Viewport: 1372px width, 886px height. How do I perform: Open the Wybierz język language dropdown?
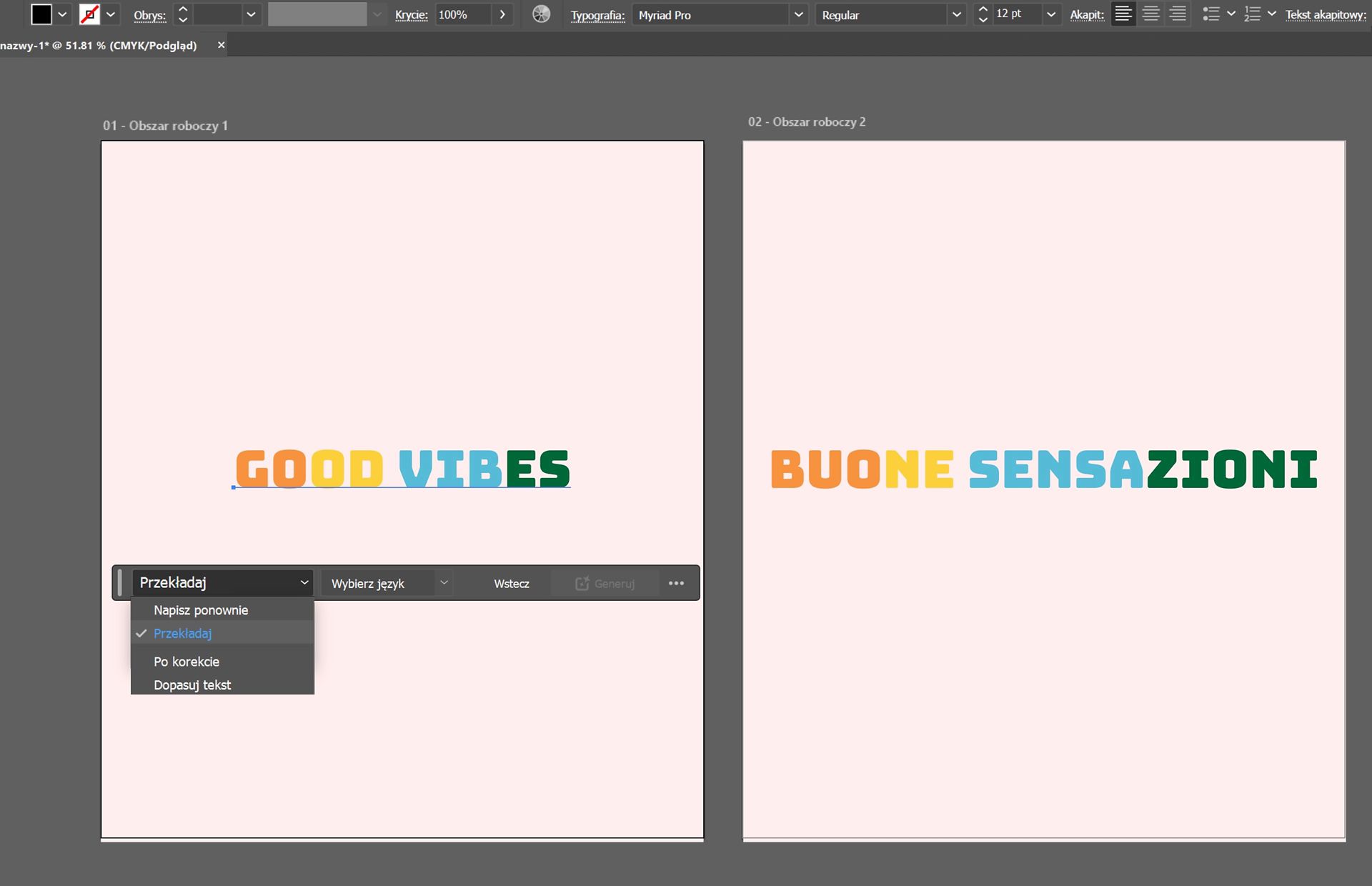click(x=386, y=583)
